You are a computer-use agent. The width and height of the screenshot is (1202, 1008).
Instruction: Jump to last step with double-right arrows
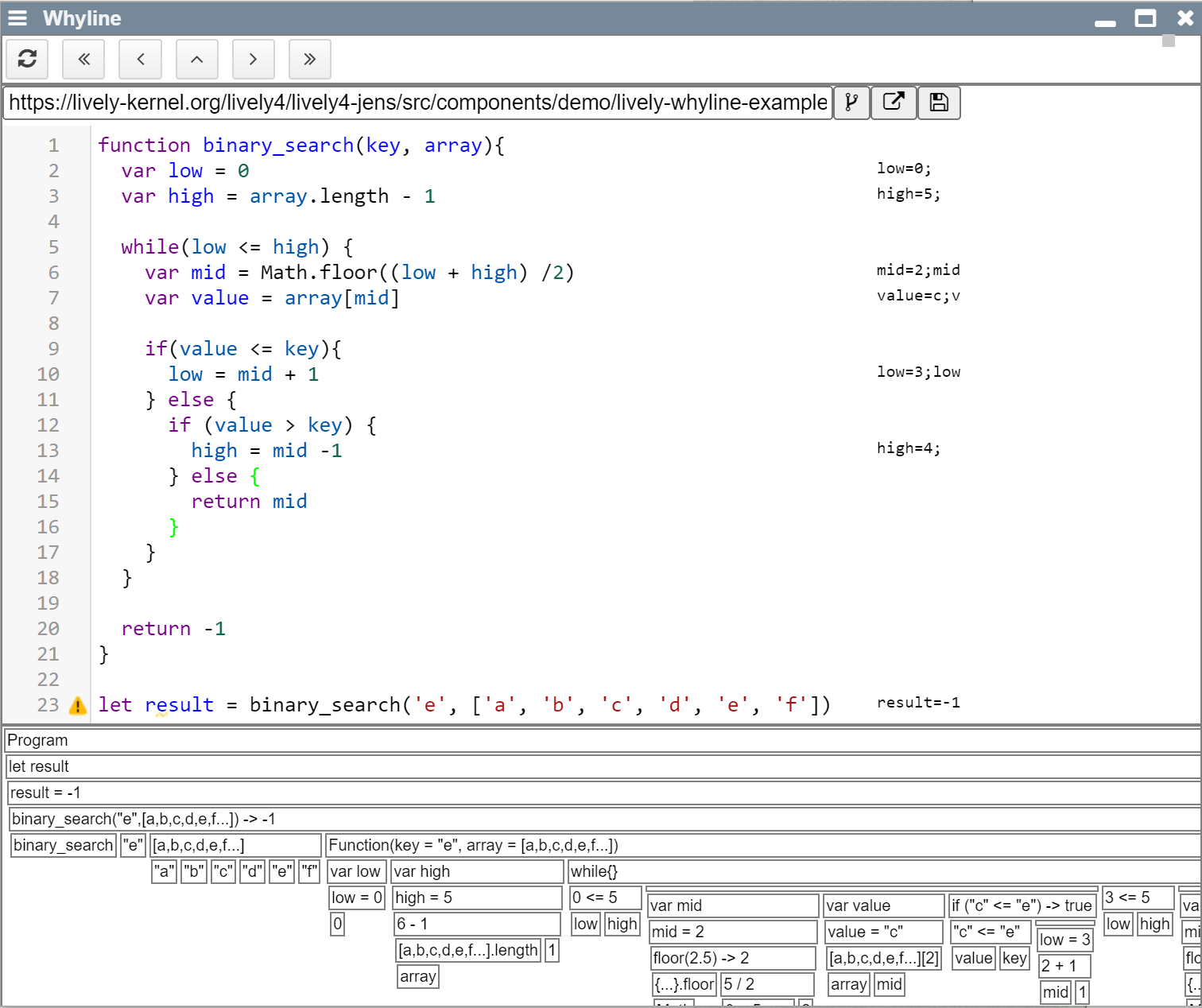(309, 59)
